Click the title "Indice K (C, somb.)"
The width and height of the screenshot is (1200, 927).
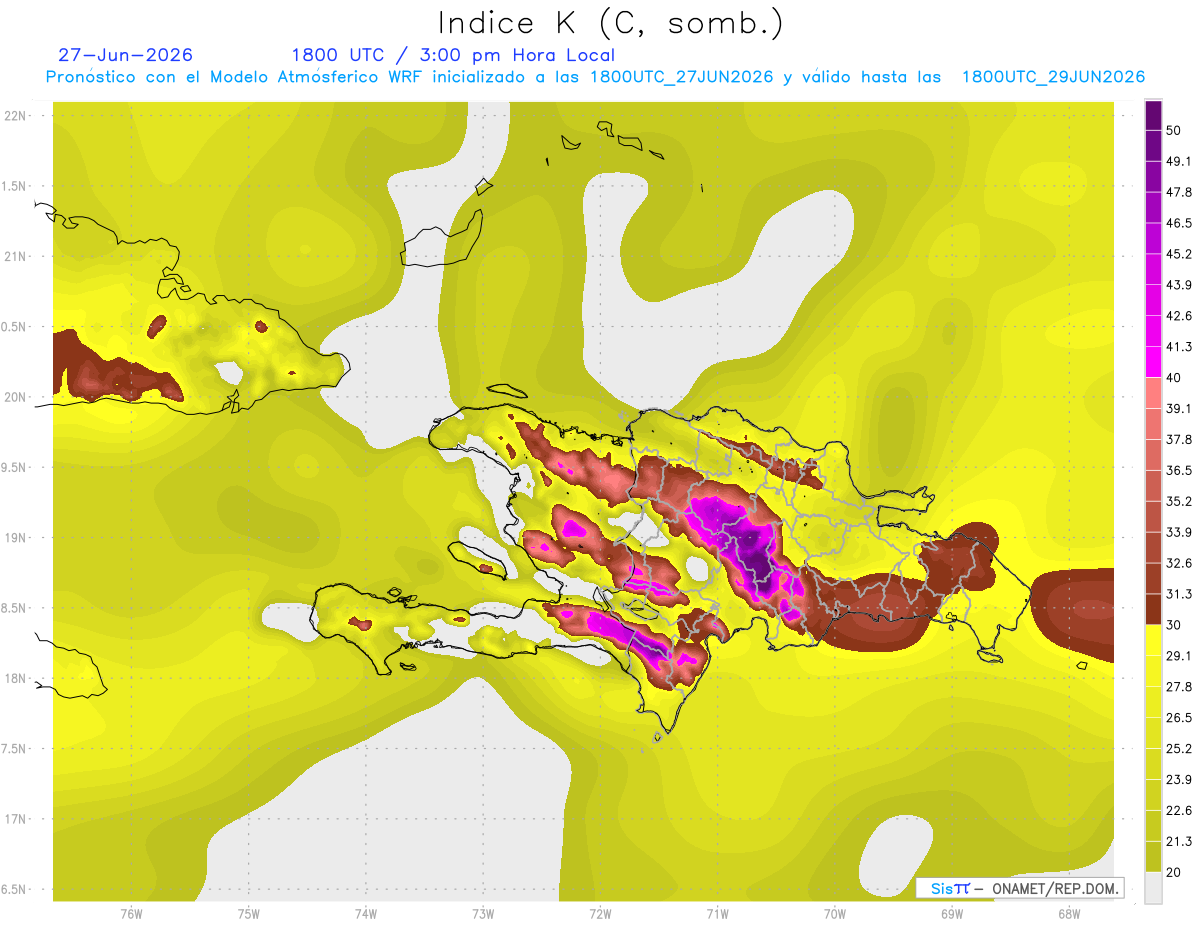click(x=610, y=22)
